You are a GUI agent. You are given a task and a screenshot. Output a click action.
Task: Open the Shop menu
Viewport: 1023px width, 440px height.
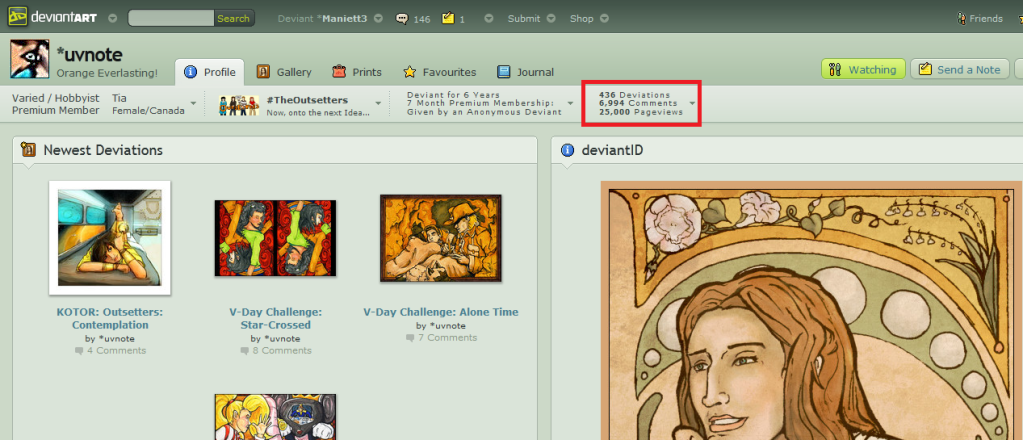click(581, 18)
